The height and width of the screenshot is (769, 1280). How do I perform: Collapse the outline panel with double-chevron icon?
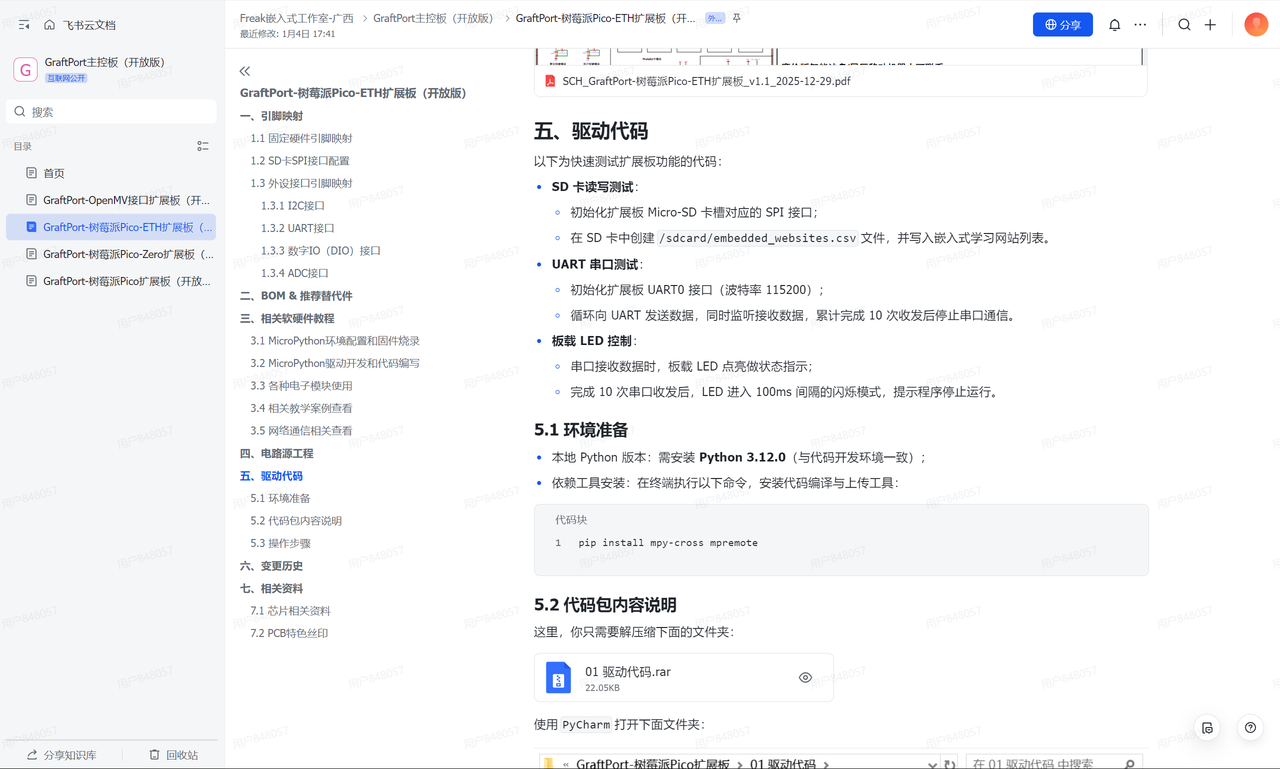245,71
